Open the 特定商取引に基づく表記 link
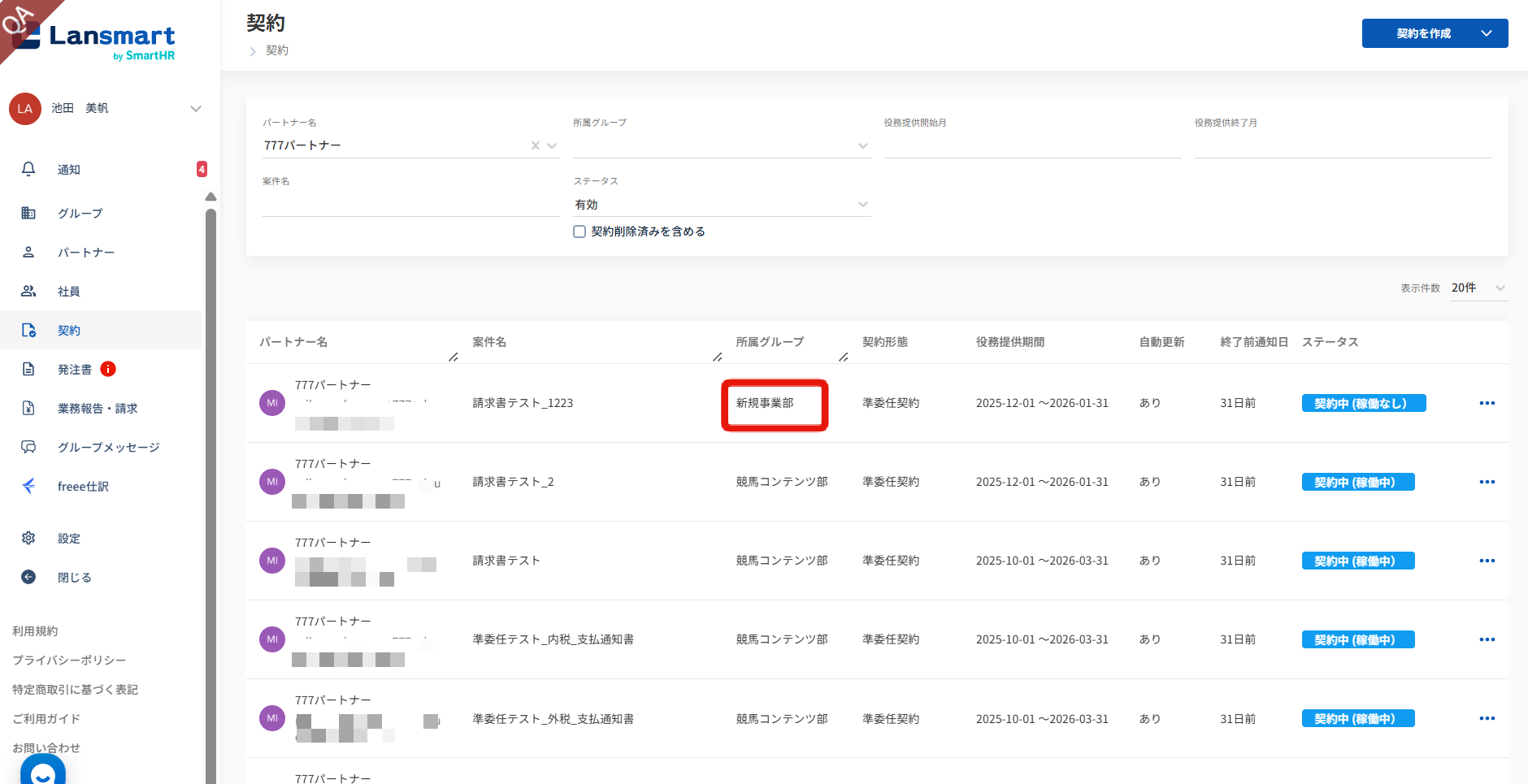Viewport: 1528px width, 784px height. [x=75, y=690]
